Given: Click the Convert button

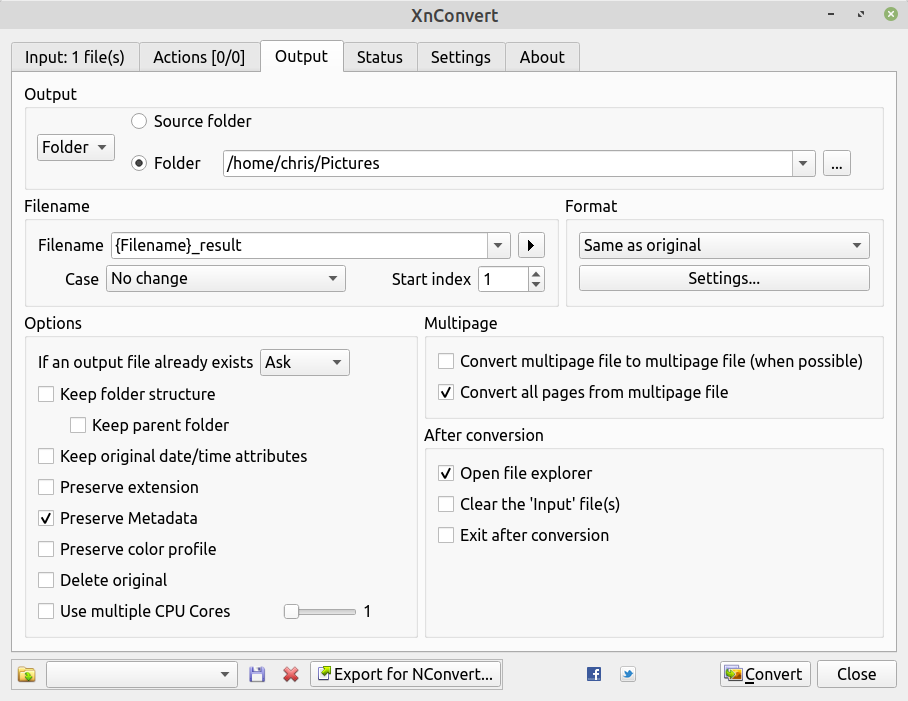Looking at the screenshot, I should coord(765,674).
